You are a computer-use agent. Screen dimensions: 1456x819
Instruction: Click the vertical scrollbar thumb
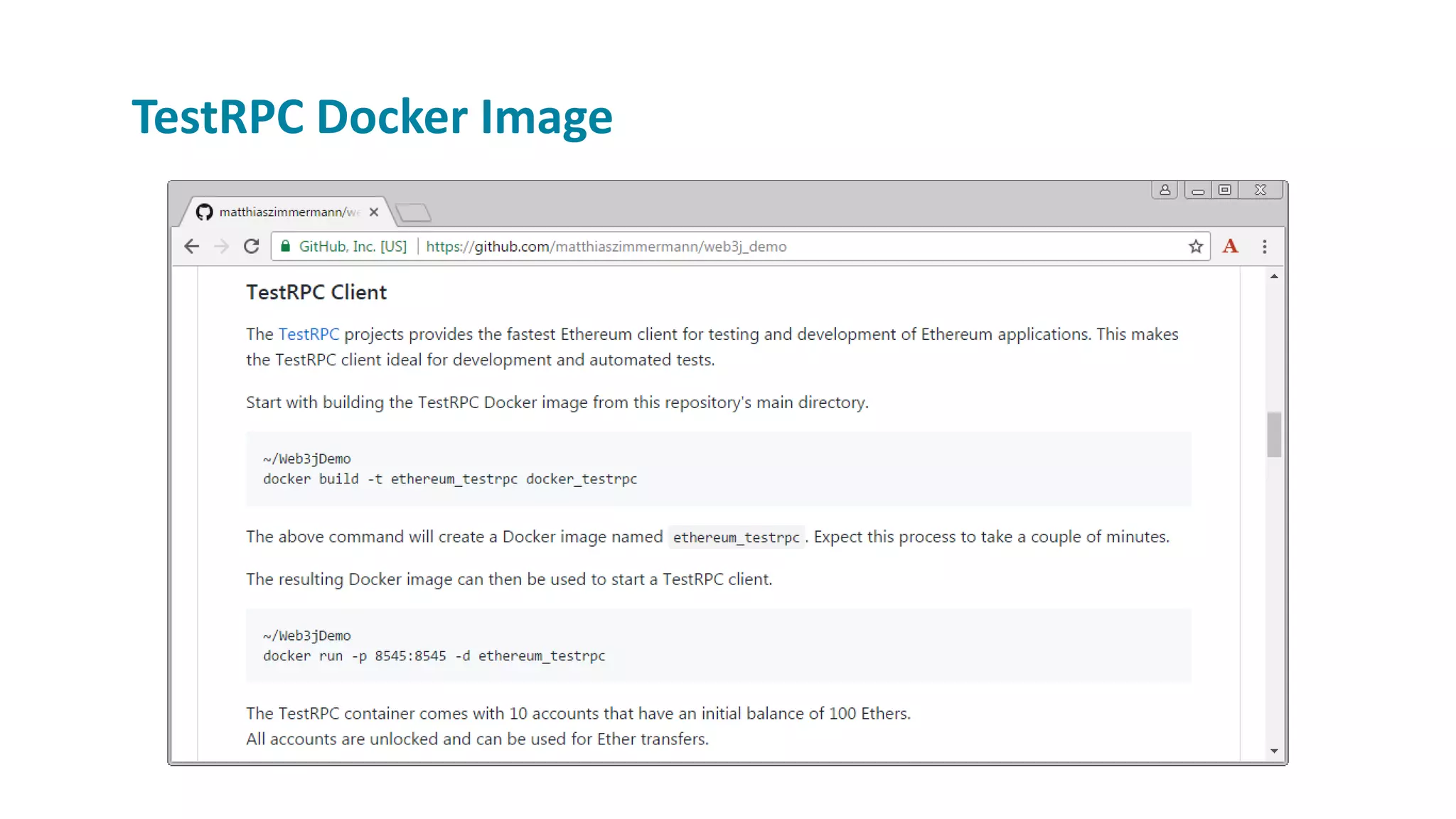pos(1274,434)
